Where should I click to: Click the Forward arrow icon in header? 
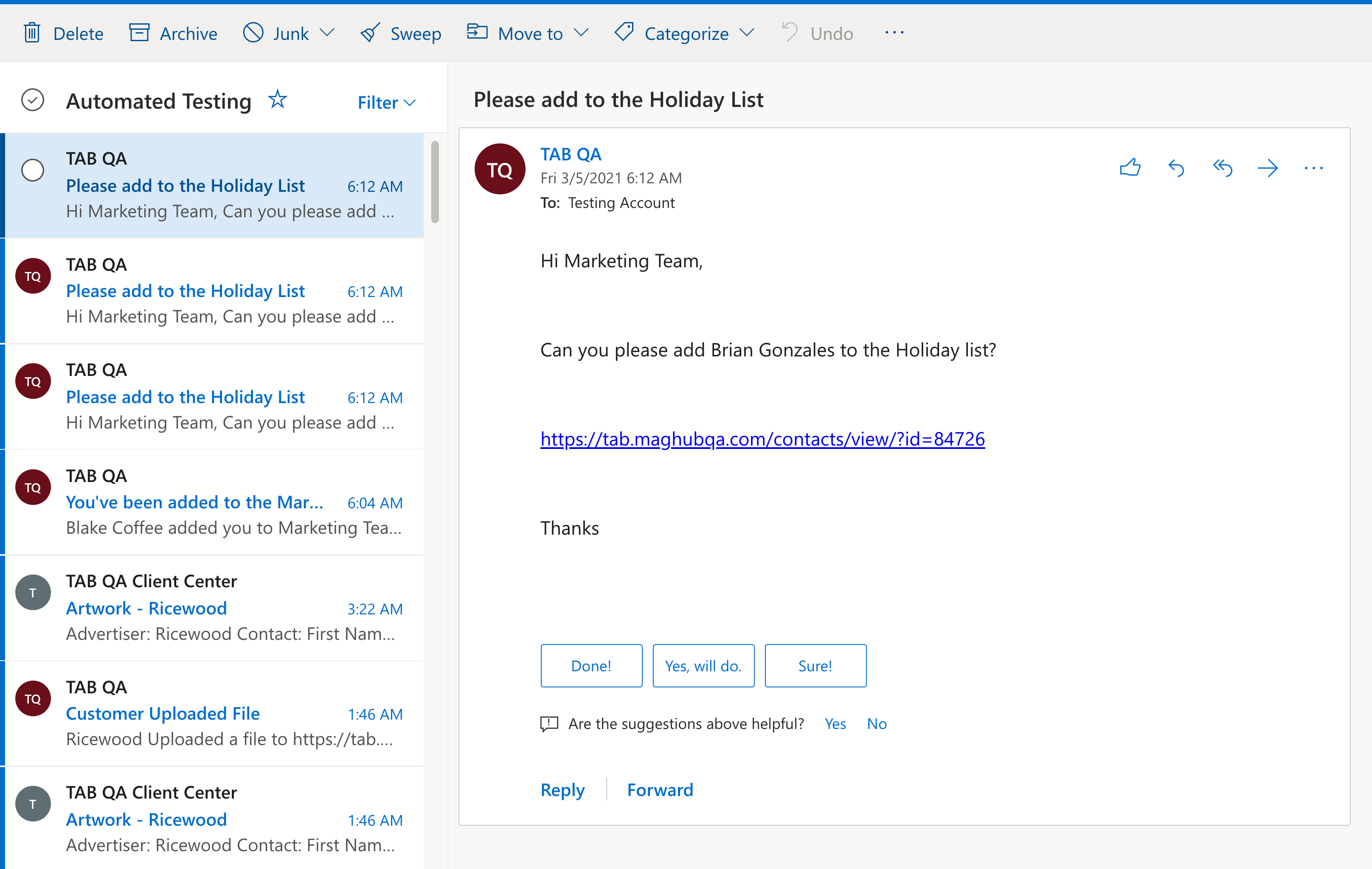(1268, 168)
